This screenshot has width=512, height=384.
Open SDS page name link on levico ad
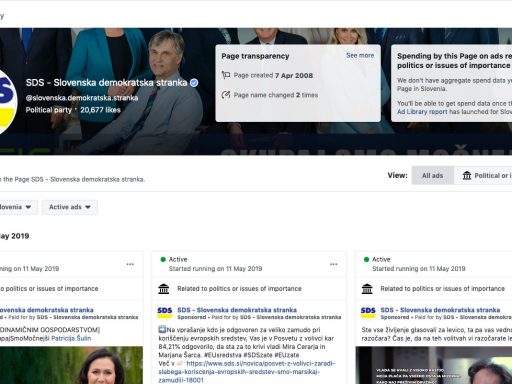point(440,310)
